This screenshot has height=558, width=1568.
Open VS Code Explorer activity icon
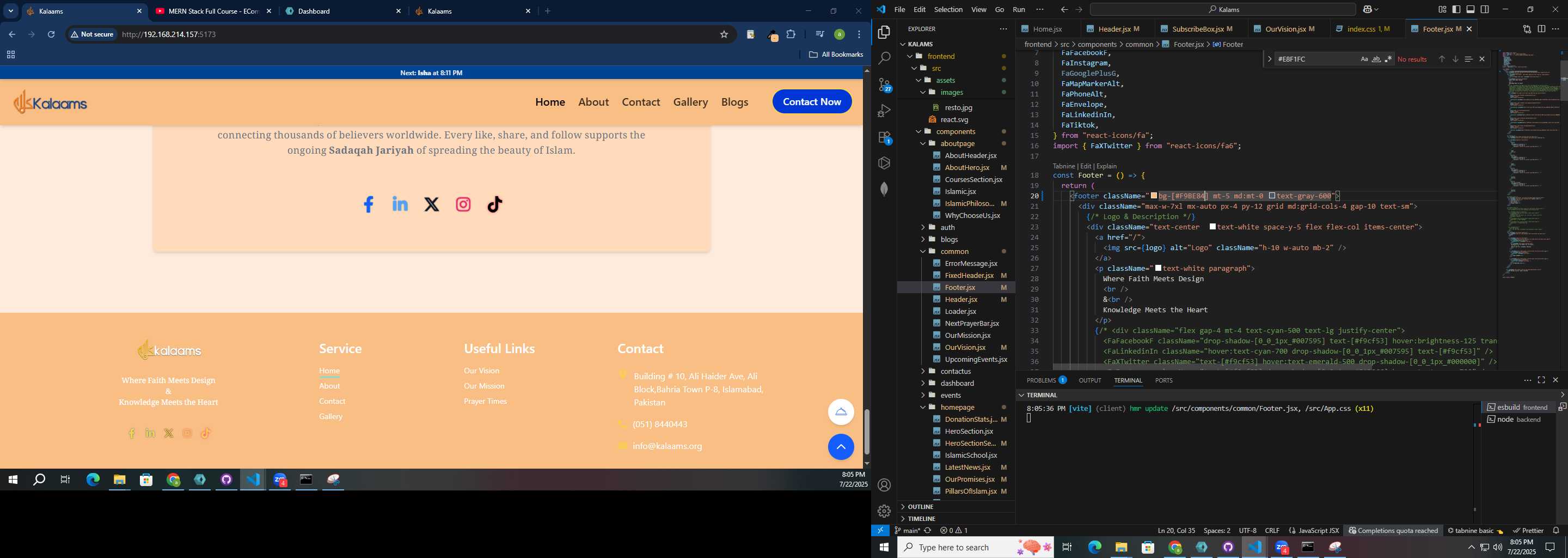884,32
